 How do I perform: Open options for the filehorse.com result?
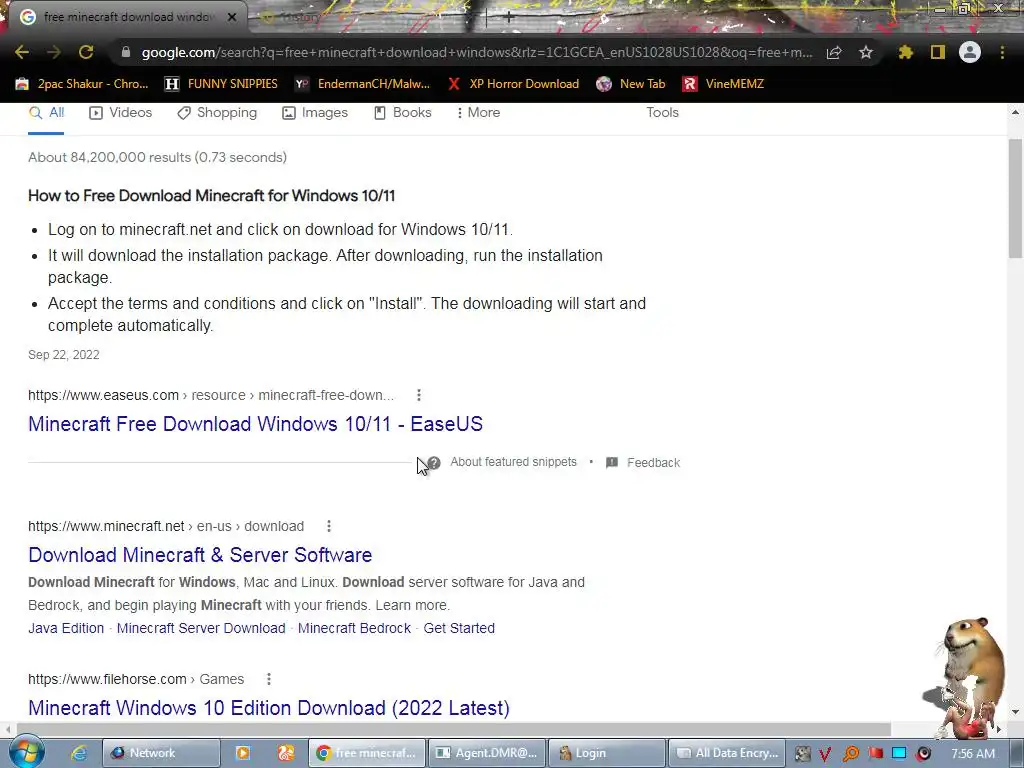pyautogui.click(x=268, y=679)
